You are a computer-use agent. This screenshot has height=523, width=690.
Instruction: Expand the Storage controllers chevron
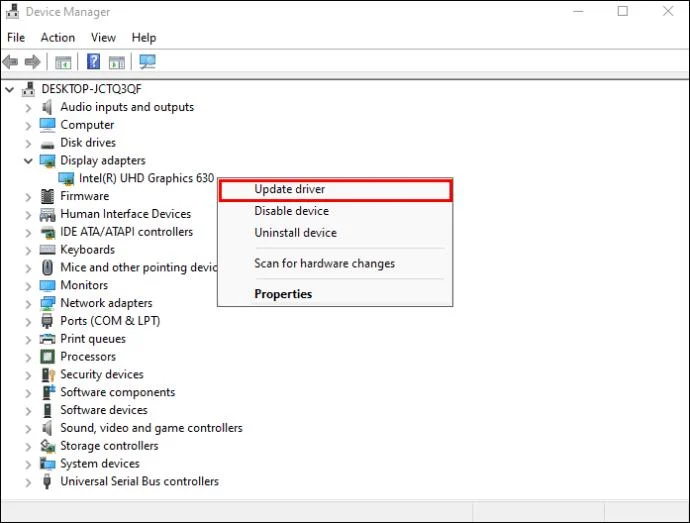[x=28, y=446]
